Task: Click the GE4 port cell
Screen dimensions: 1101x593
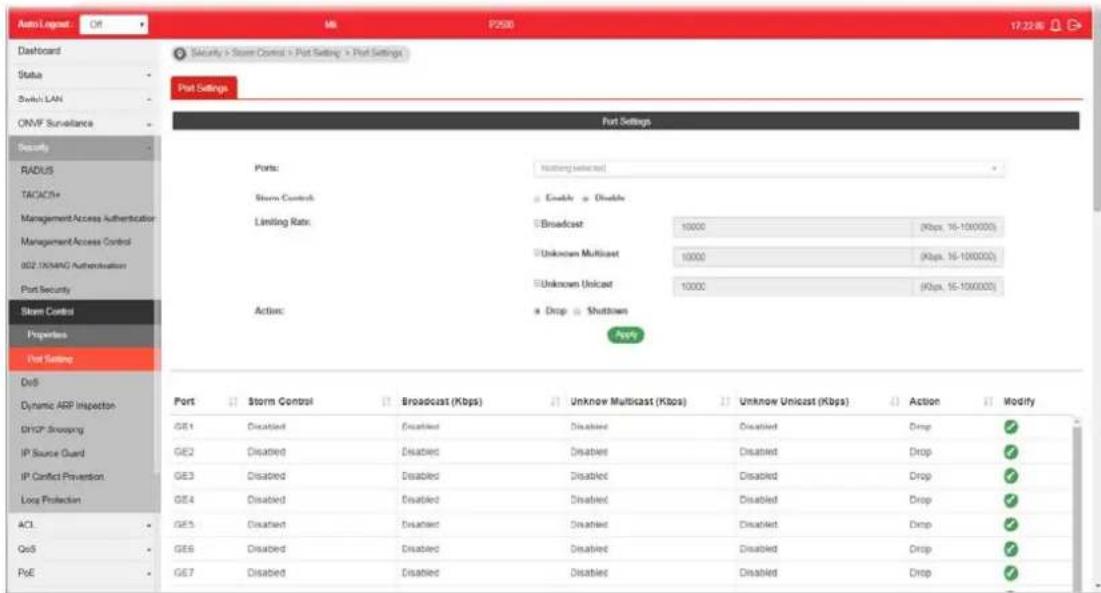Action: coord(183,500)
